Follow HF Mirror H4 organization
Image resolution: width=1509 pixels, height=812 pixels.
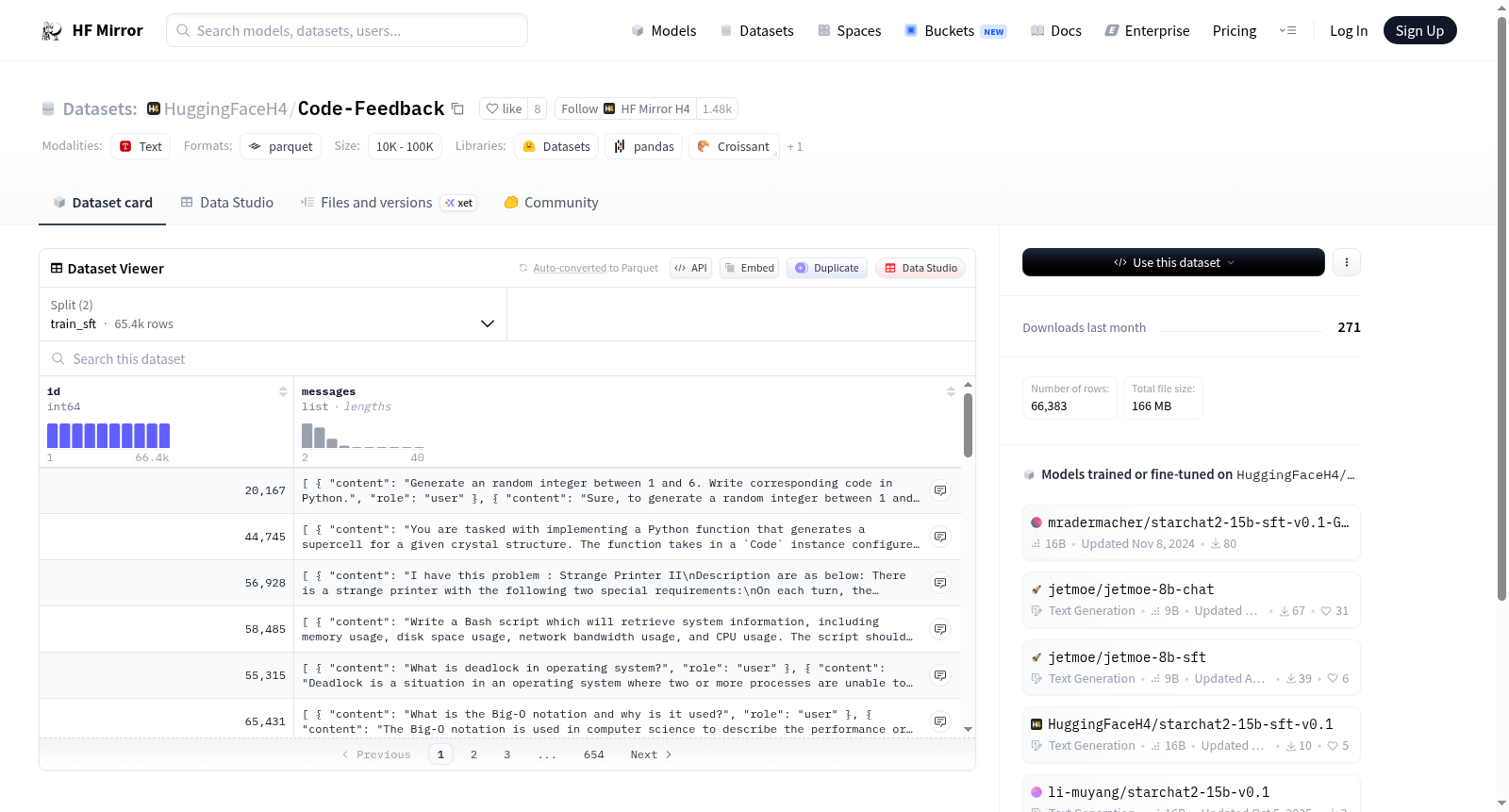(x=625, y=108)
